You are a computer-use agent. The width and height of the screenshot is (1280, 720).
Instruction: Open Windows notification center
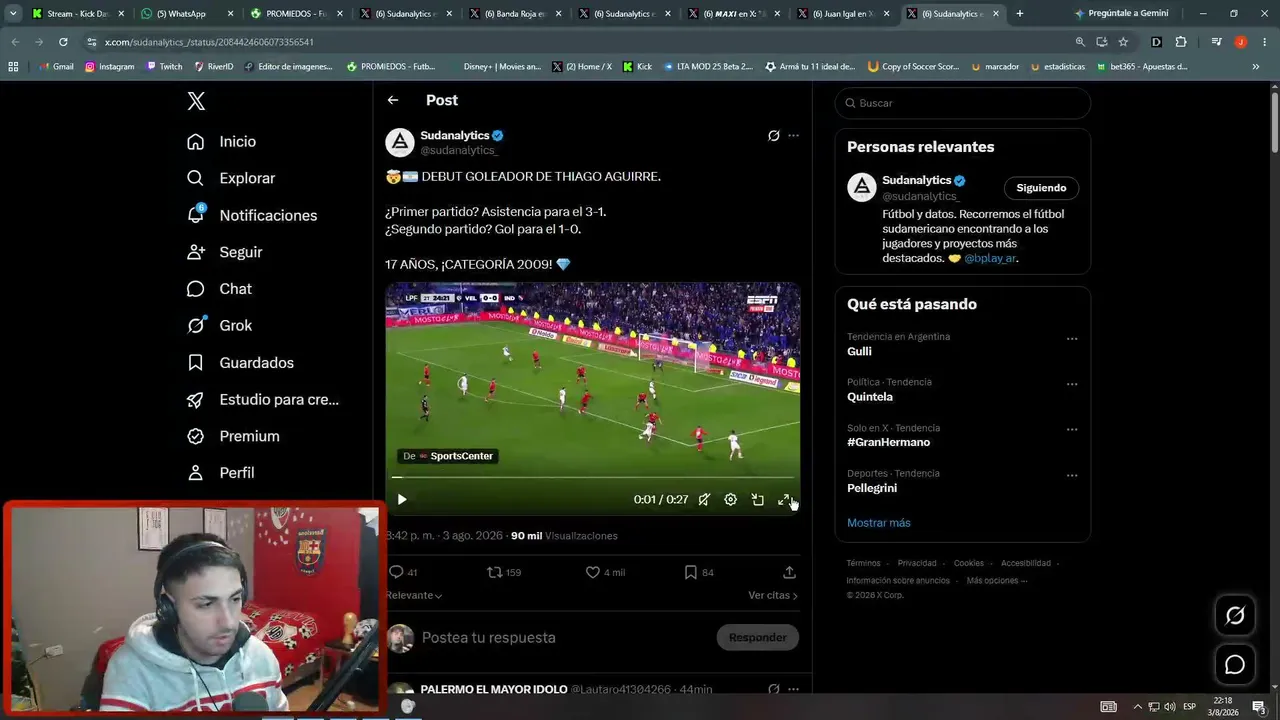(1258, 706)
